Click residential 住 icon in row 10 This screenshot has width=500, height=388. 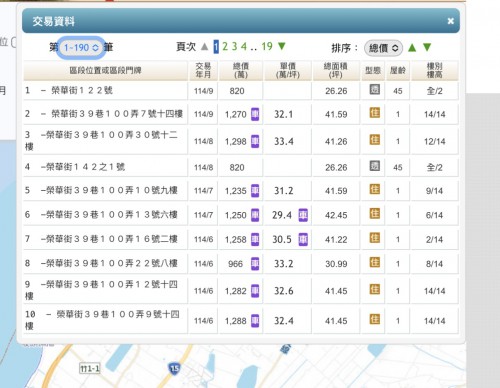click(375, 319)
